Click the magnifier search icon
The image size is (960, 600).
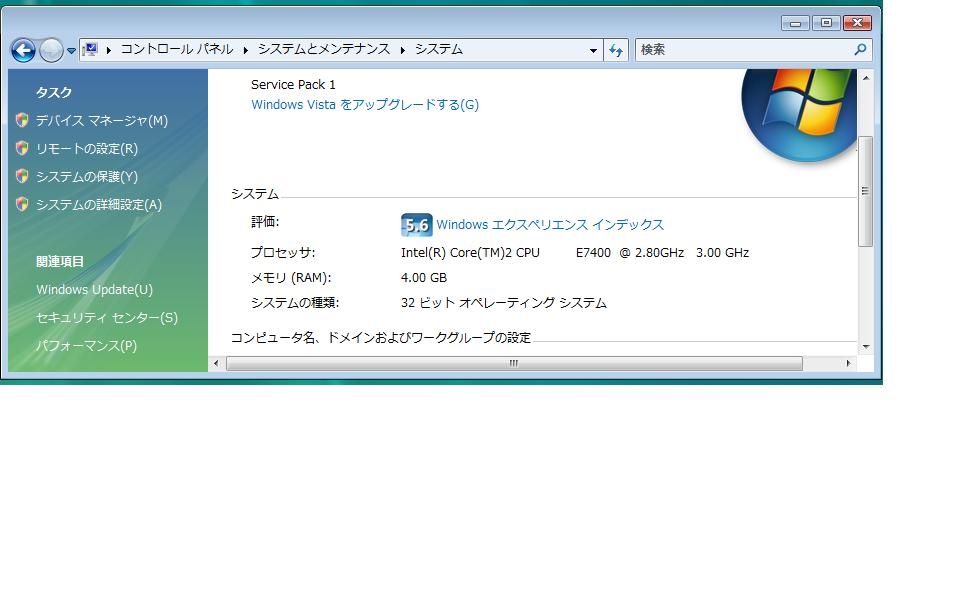click(x=861, y=50)
